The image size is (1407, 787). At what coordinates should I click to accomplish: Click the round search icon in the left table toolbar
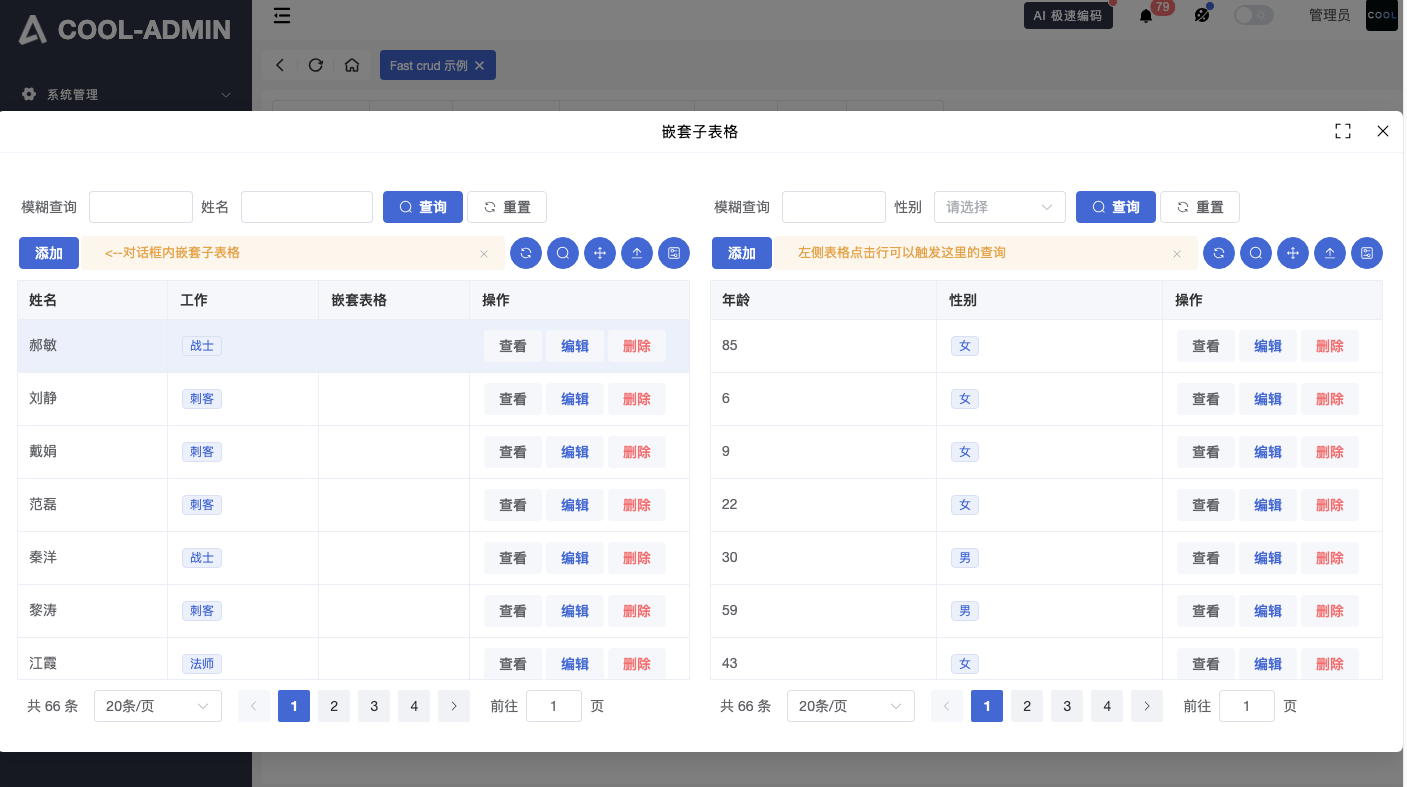pyautogui.click(x=563, y=253)
